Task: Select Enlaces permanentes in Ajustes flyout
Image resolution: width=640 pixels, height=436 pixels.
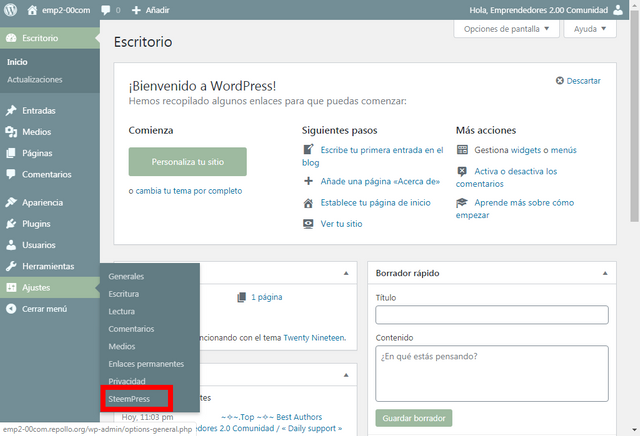Action: tap(146, 364)
